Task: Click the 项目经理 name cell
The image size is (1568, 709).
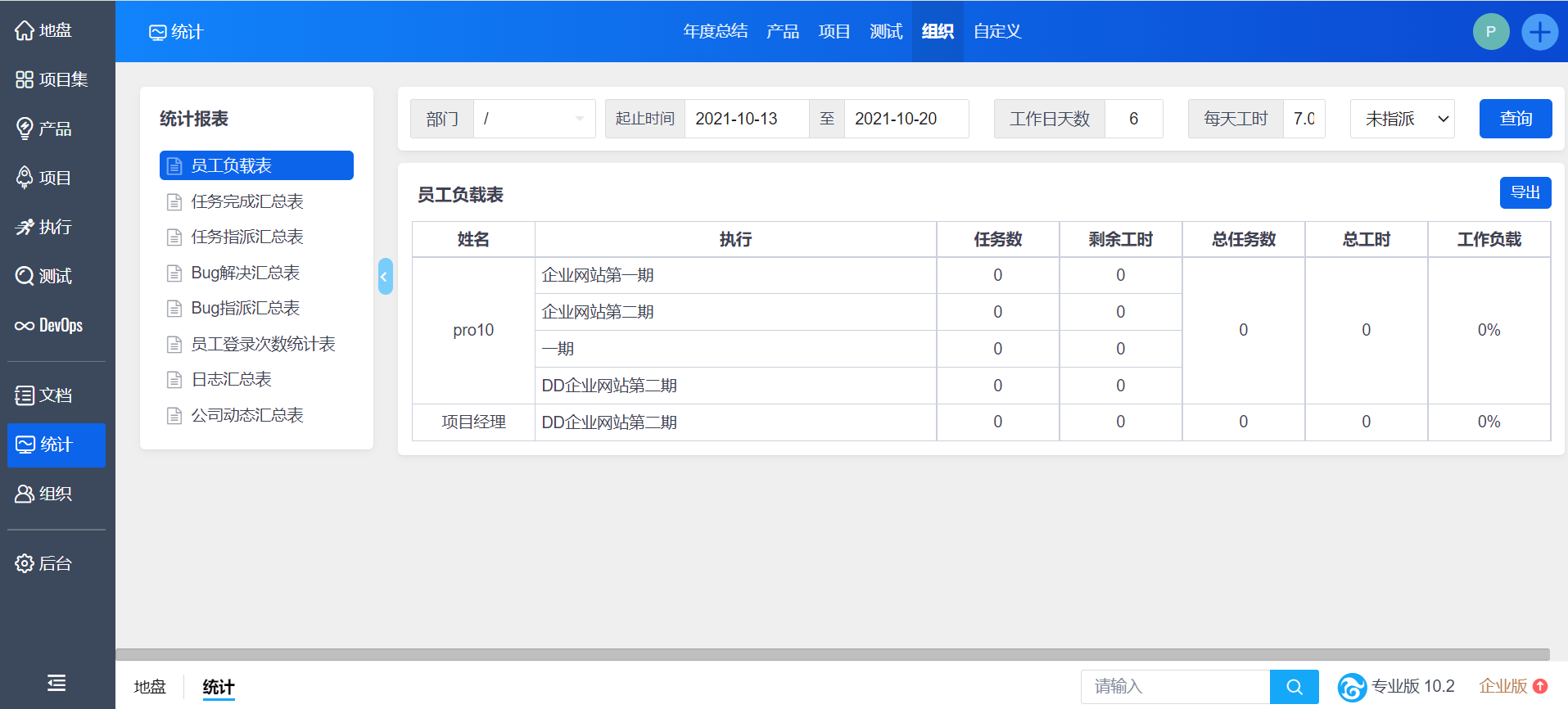Action: [473, 422]
